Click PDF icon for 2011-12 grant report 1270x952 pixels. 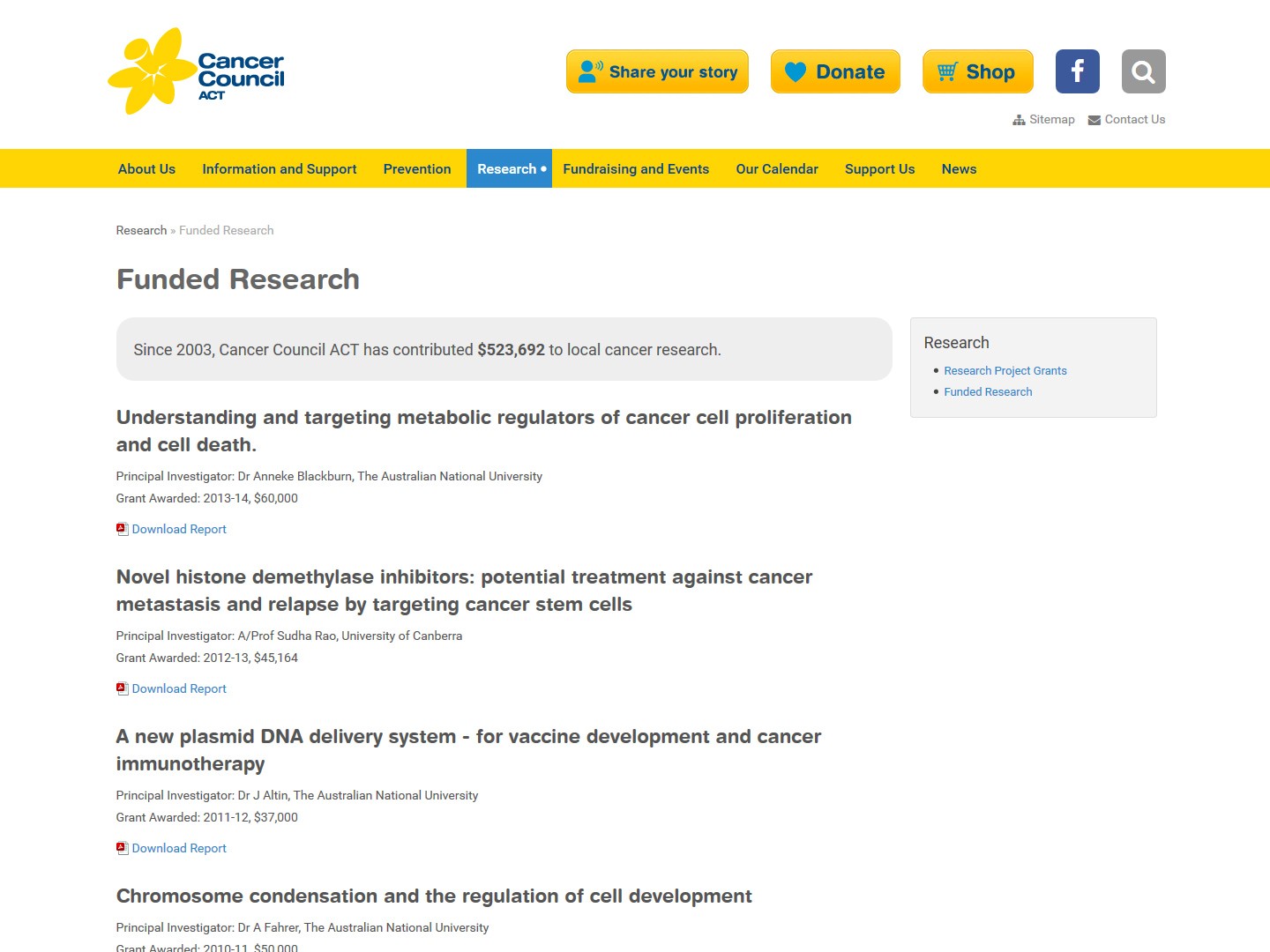pos(123,848)
